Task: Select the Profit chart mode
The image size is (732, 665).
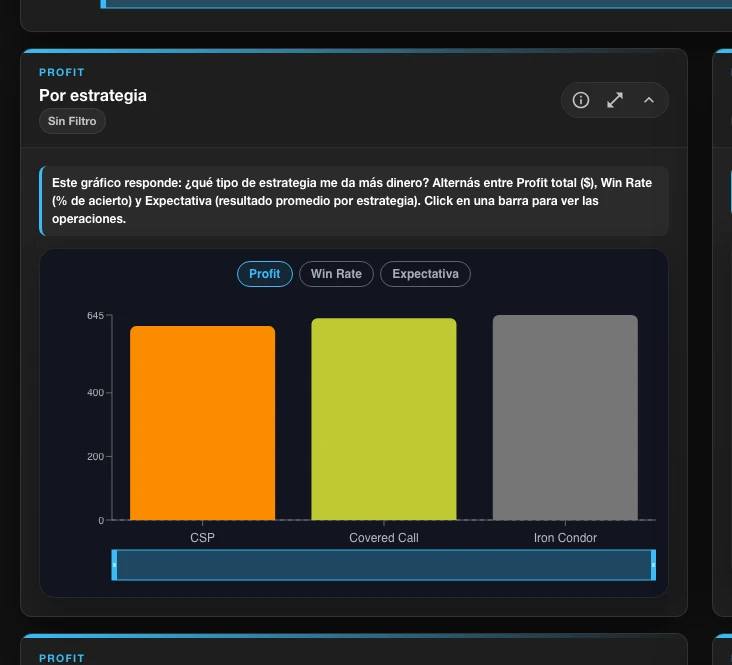Action: [x=265, y=274]
